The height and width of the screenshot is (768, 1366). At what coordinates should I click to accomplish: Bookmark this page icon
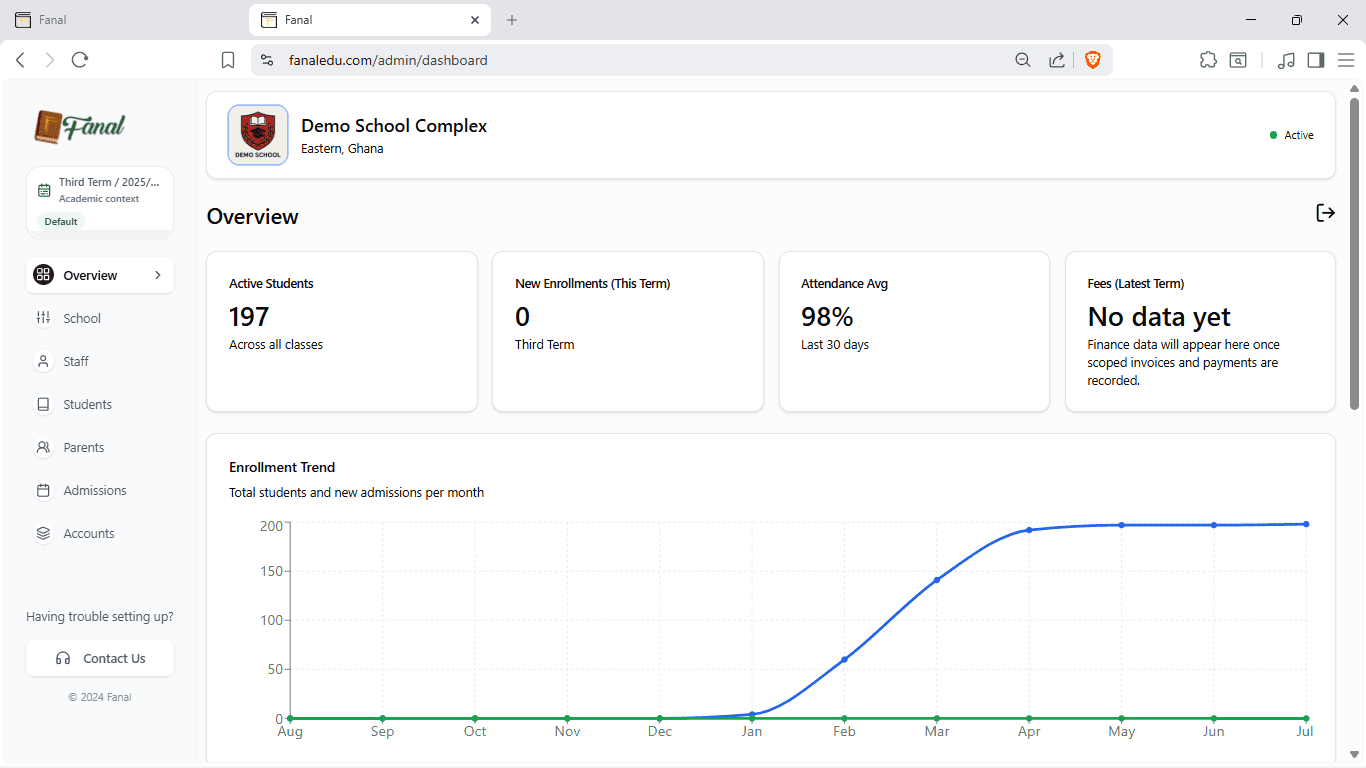tap(228, 60)
